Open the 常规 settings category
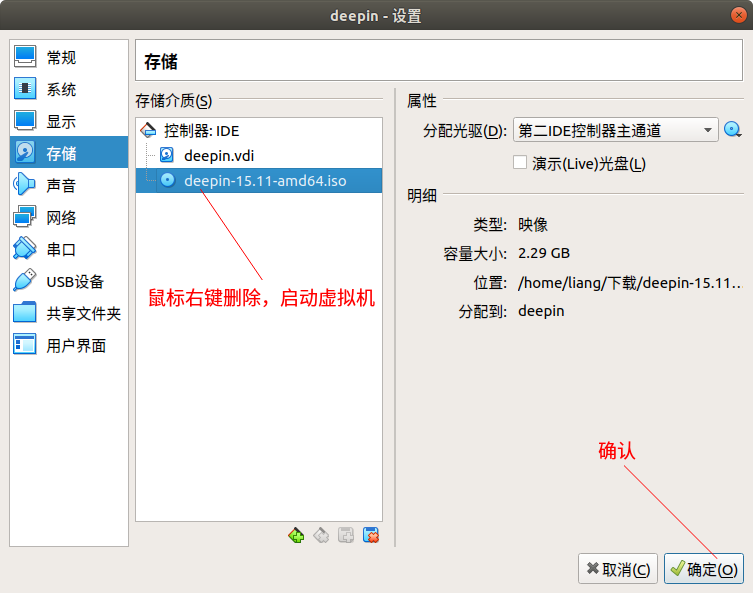Viewport: 753px width, 593px height. pos(69,57)
